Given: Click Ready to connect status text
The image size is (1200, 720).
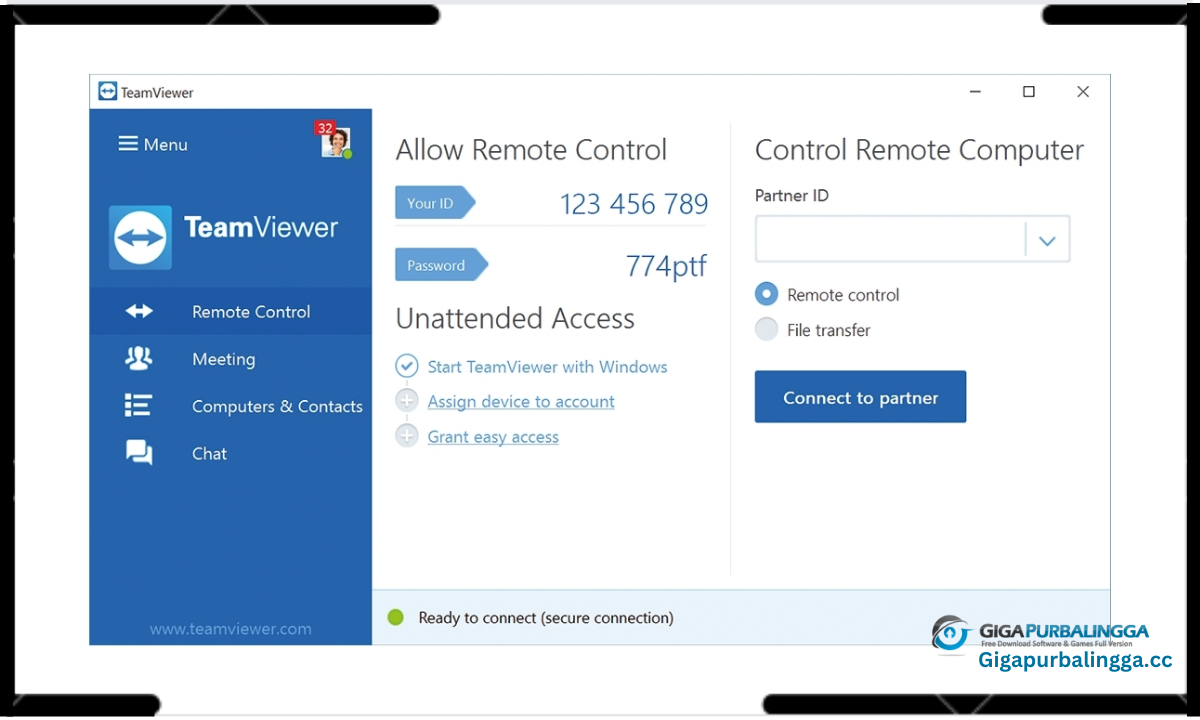Looking at the screenshot, I should (546, 618).
